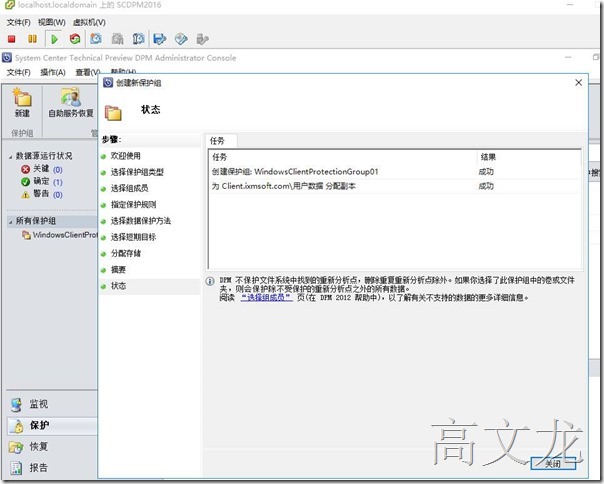This screenshot has height=484, width=604.
Task: Click the DPM icon in dialog title bar
Action: (x=108, y=82)
